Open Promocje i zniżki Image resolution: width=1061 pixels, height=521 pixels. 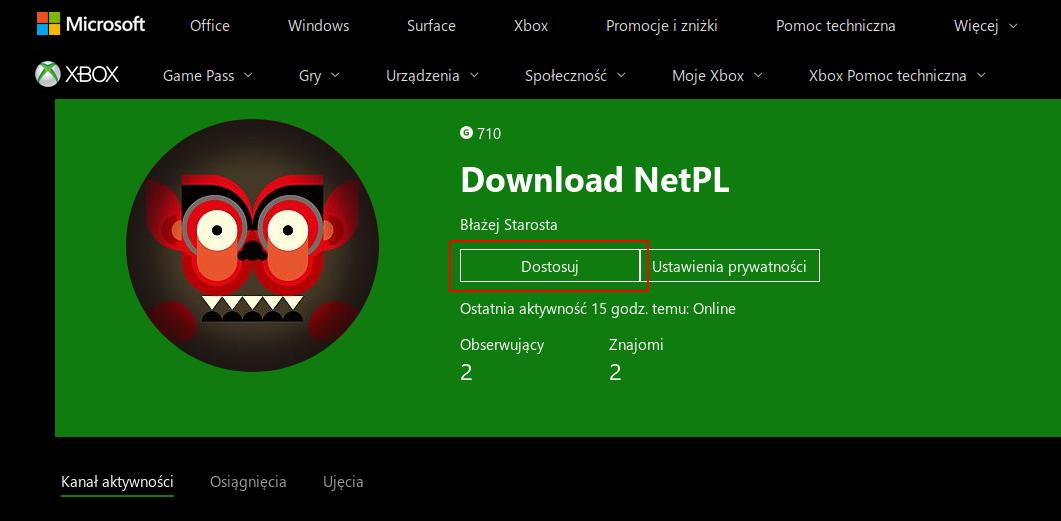tap(662, 26)
